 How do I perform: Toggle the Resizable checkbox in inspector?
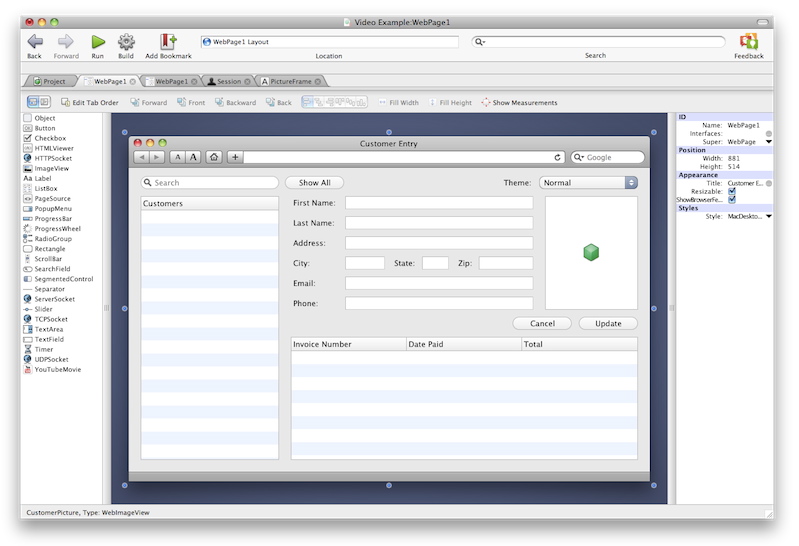coord(732,191)
